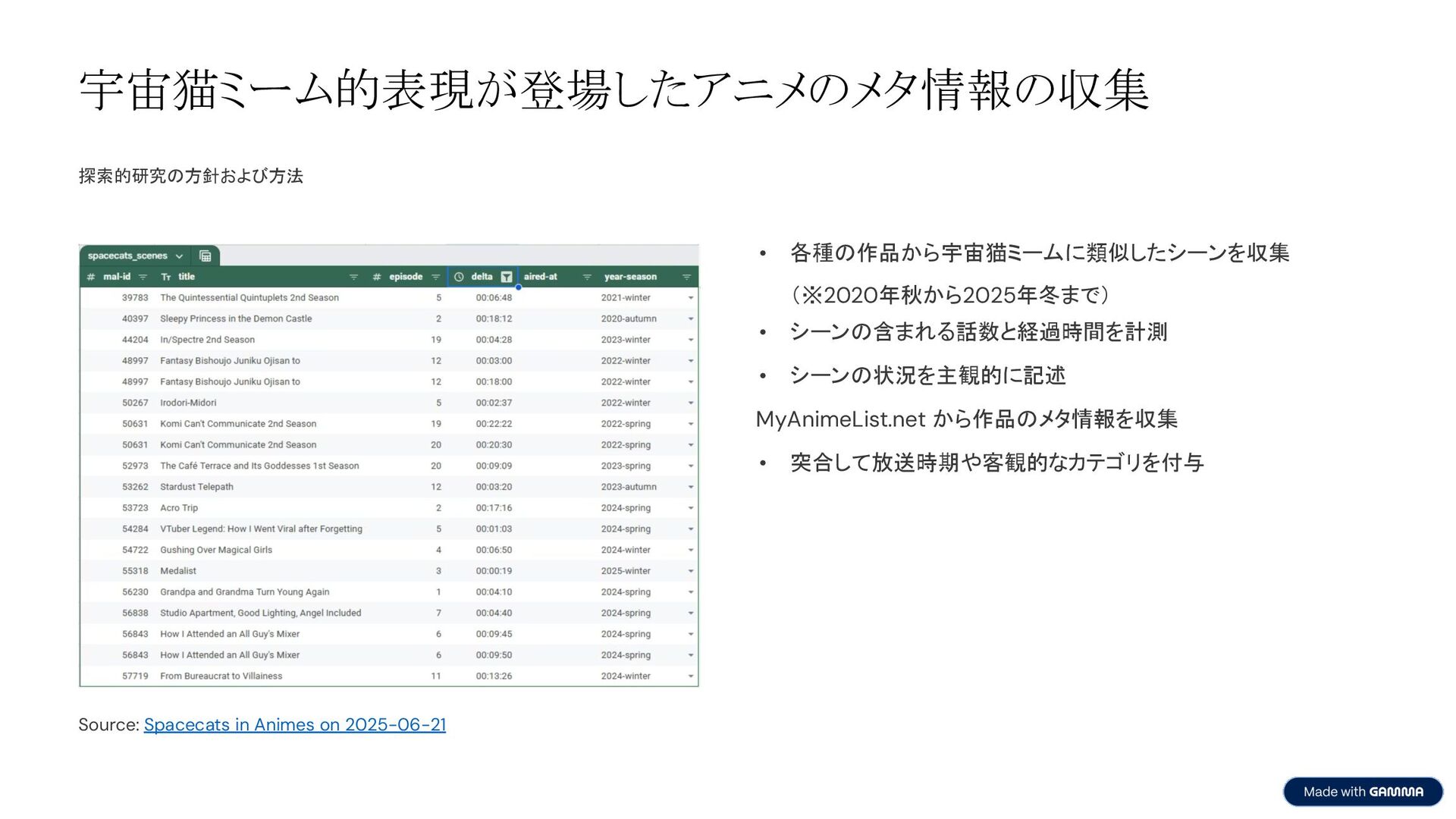Viewport: 1456px width, 819px height.
Task: Open year-season dropdown for Sleepy Princess row
Action: click(690, 319)
